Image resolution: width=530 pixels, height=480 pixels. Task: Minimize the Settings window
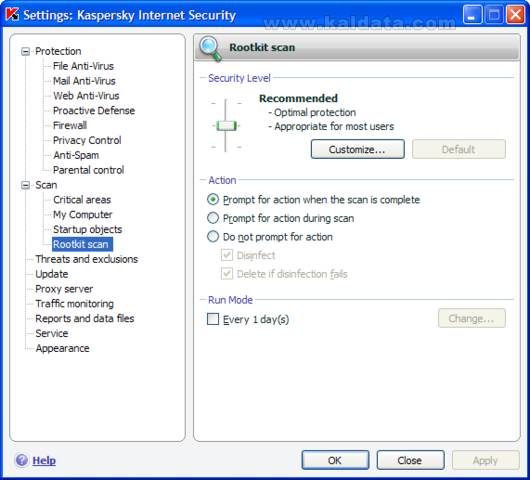tap(472, 15)
